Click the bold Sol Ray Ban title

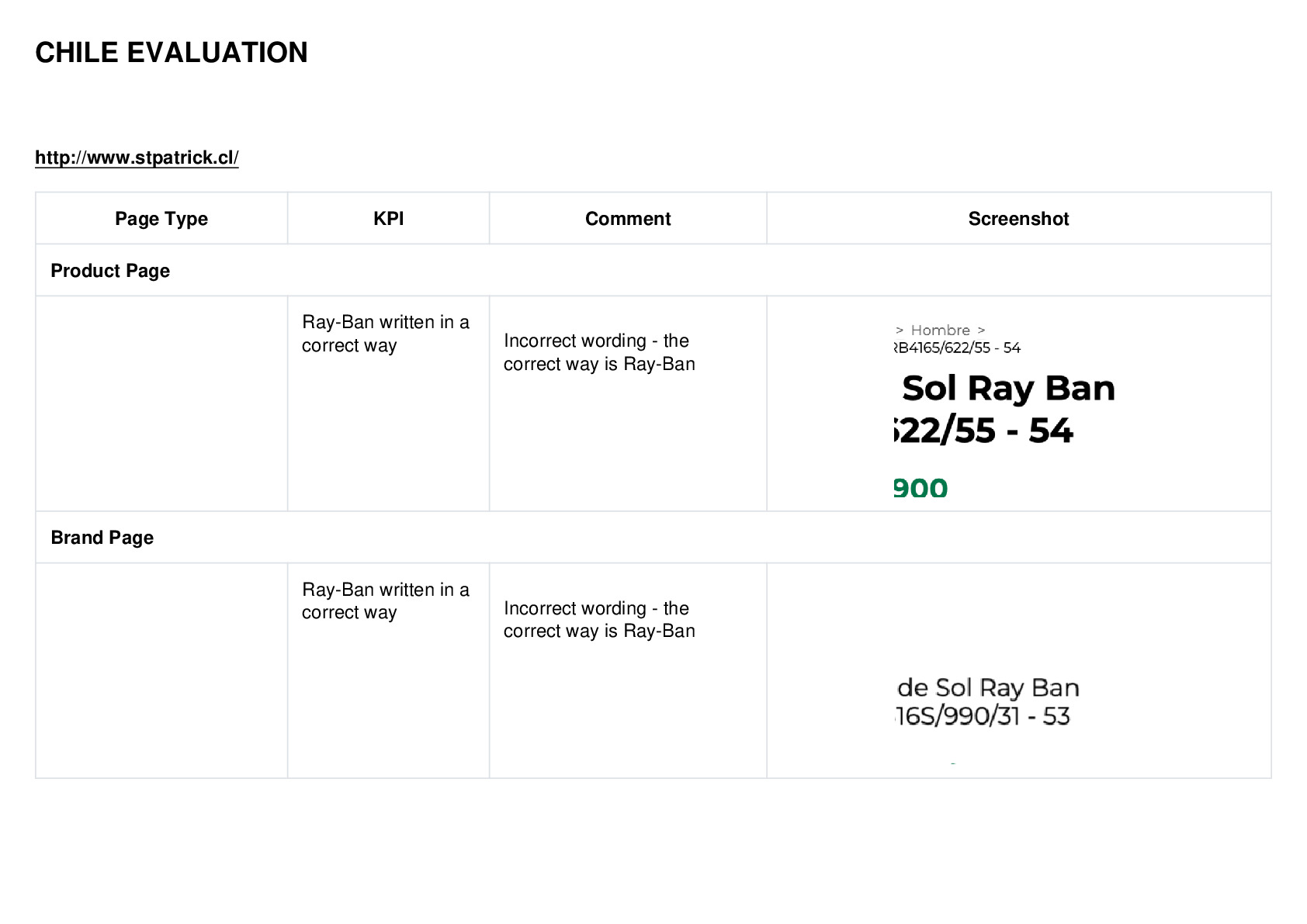(x=1008, y=388)
